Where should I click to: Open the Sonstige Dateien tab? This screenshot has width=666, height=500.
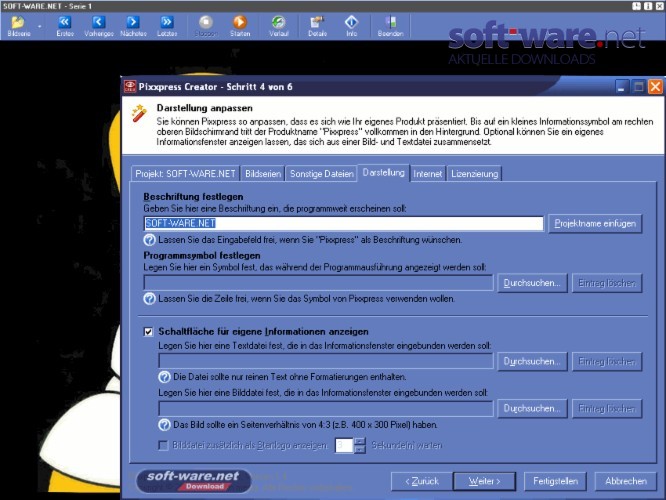pos(322,174)
